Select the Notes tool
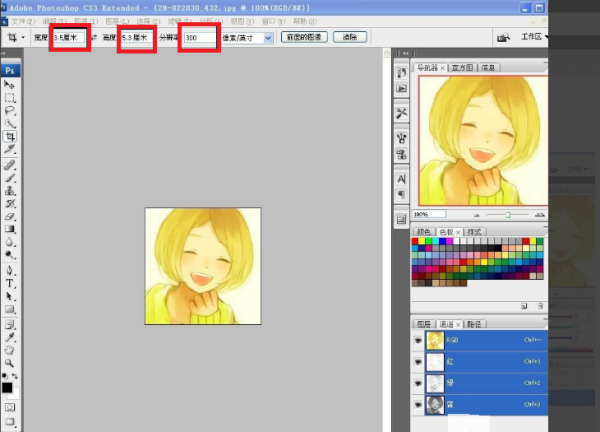 pyautogui.click(x=10, y=325)
